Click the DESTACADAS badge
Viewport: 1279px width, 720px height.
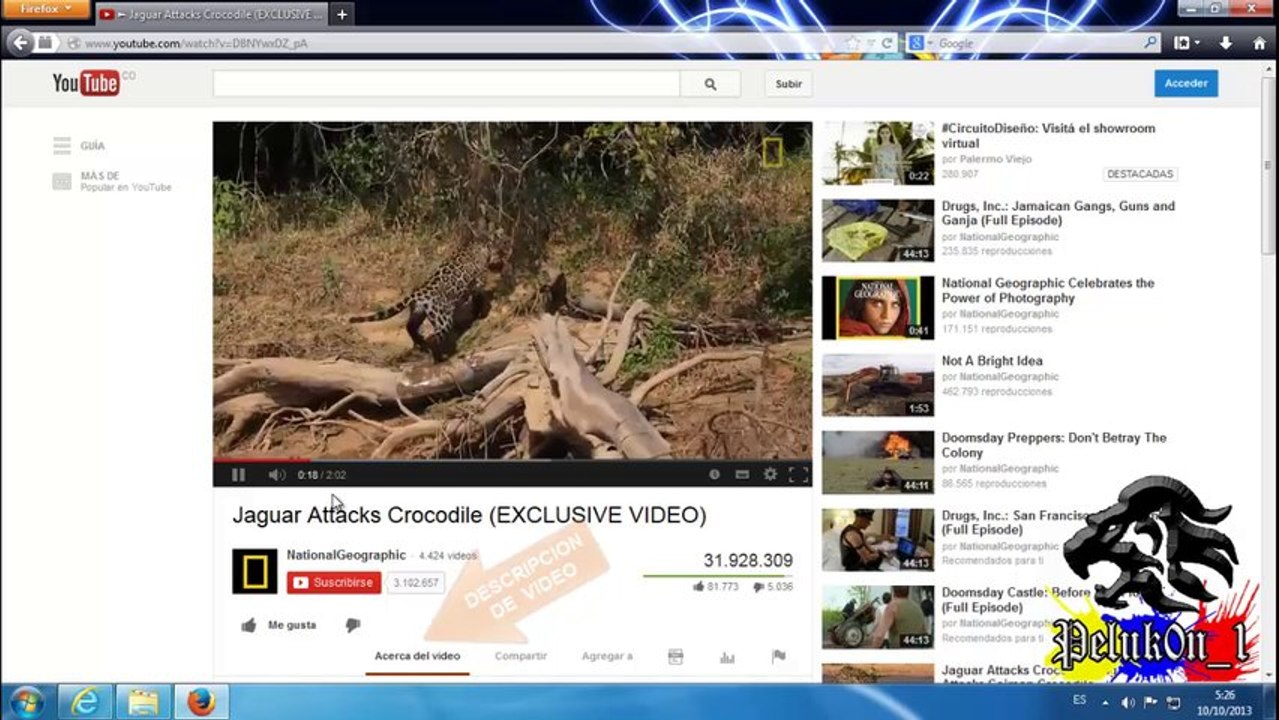1140,174
